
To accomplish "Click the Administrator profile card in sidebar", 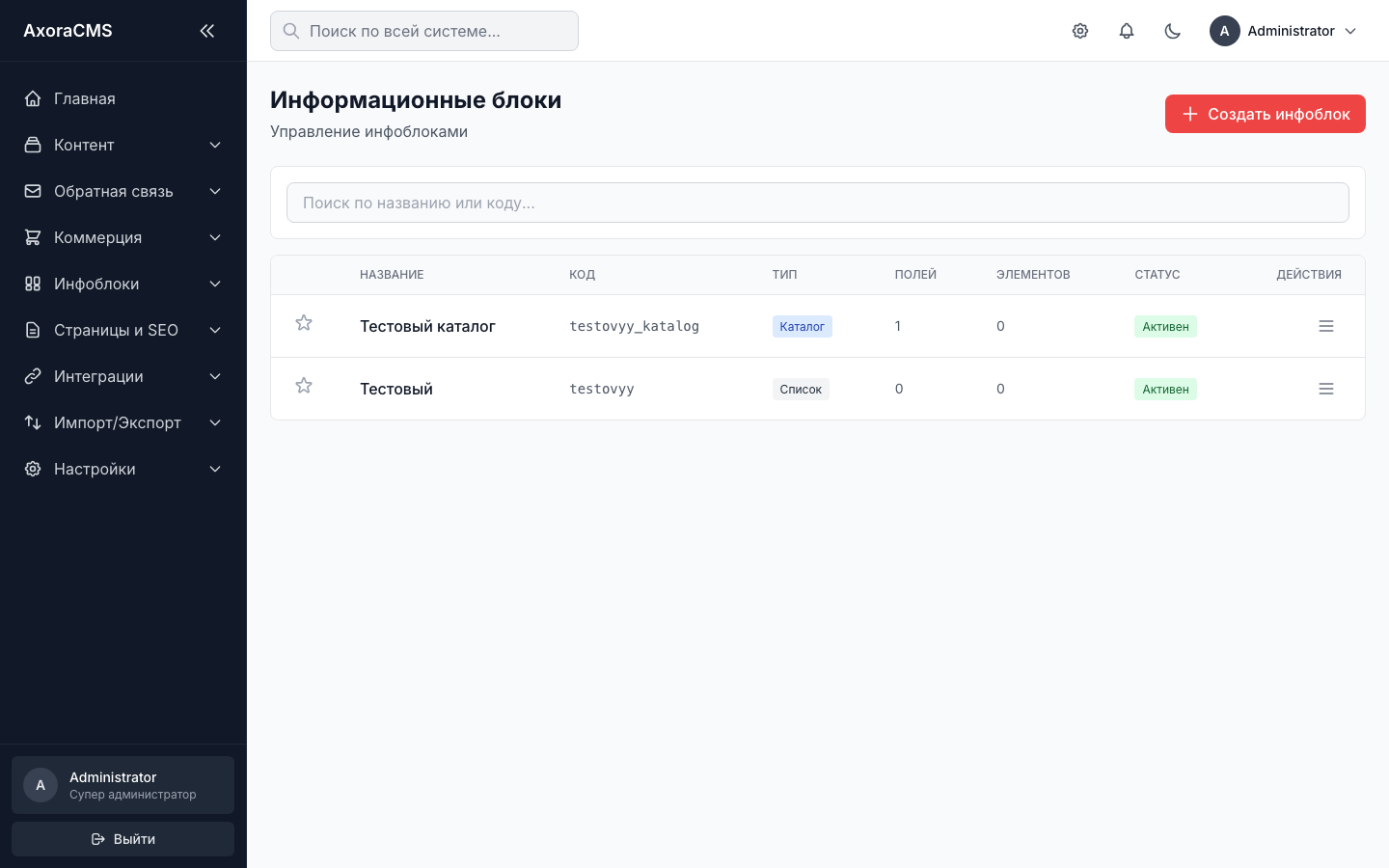I will click(x=123, y=785).
